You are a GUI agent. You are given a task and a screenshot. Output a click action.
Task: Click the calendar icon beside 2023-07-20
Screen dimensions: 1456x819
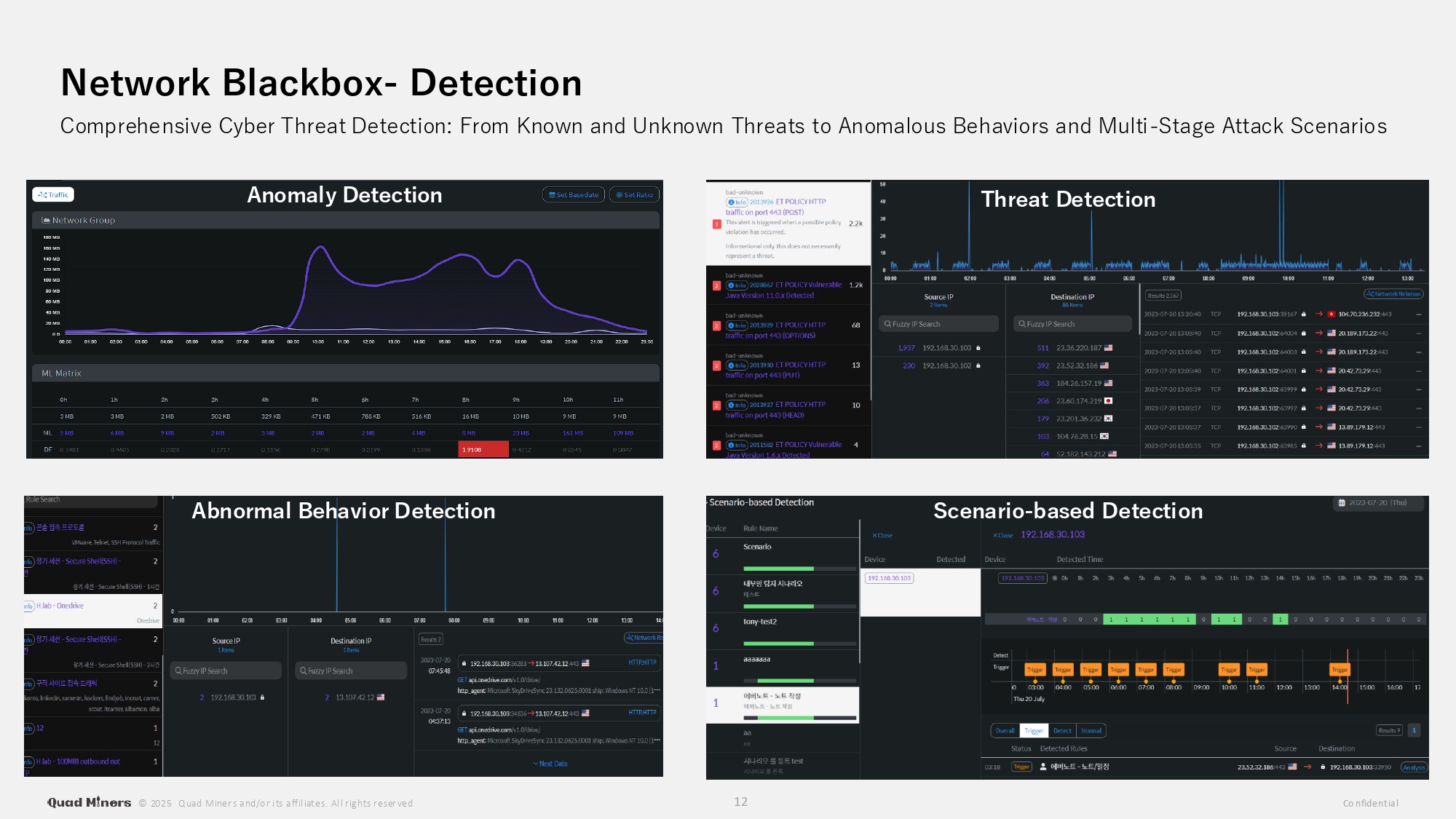1342,503
